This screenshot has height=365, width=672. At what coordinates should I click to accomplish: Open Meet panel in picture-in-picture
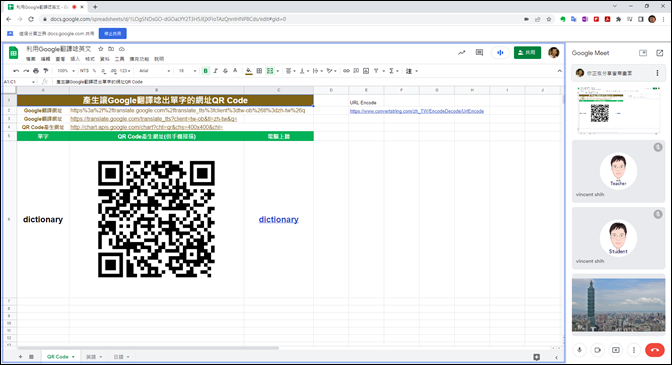click(643, 53)
